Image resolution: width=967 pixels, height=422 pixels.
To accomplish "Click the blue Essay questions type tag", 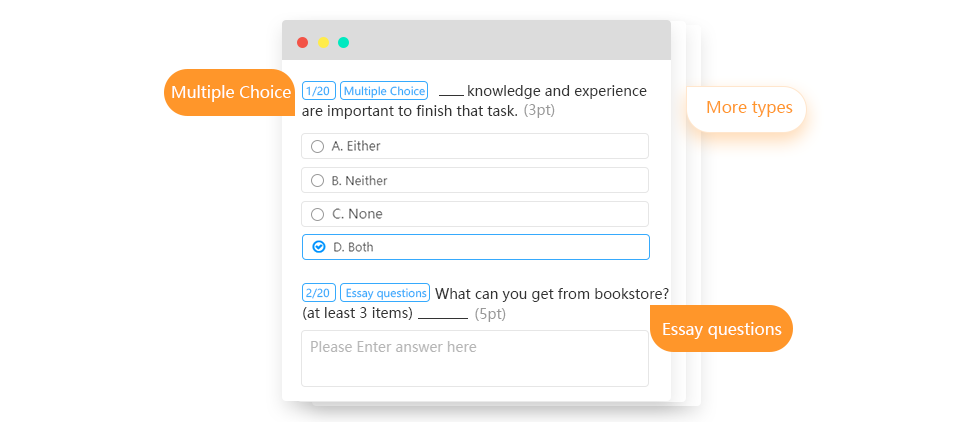I will click(x=385, y=292).
